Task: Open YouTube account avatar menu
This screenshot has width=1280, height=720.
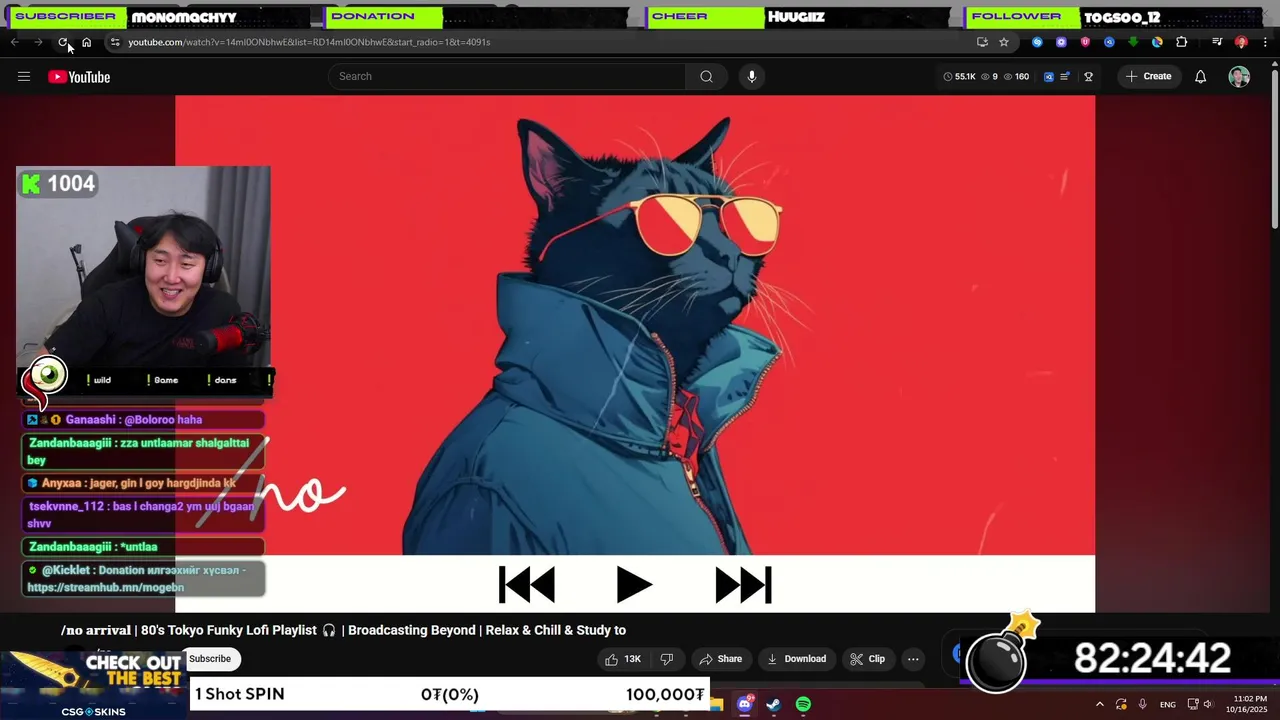Action: [x=1239, y=77]
